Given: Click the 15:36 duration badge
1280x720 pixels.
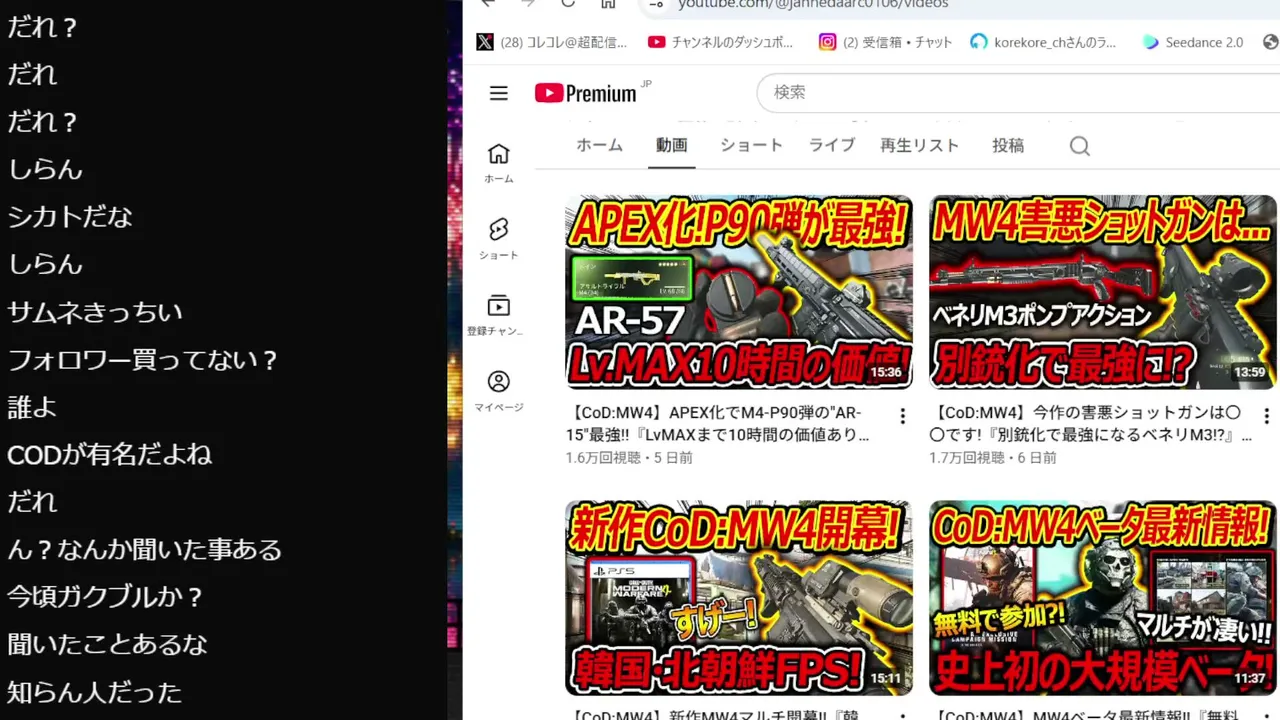Looking at the screenshot, I should [x=886, y=372].
